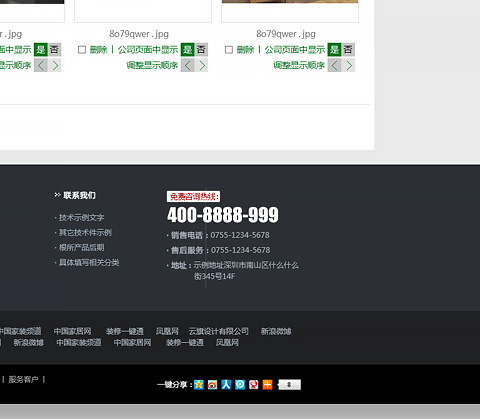This screenshot has height=419, width=480.
Task: Open the 云旗设计有限公司 footer link
Action: pos(219,331)
